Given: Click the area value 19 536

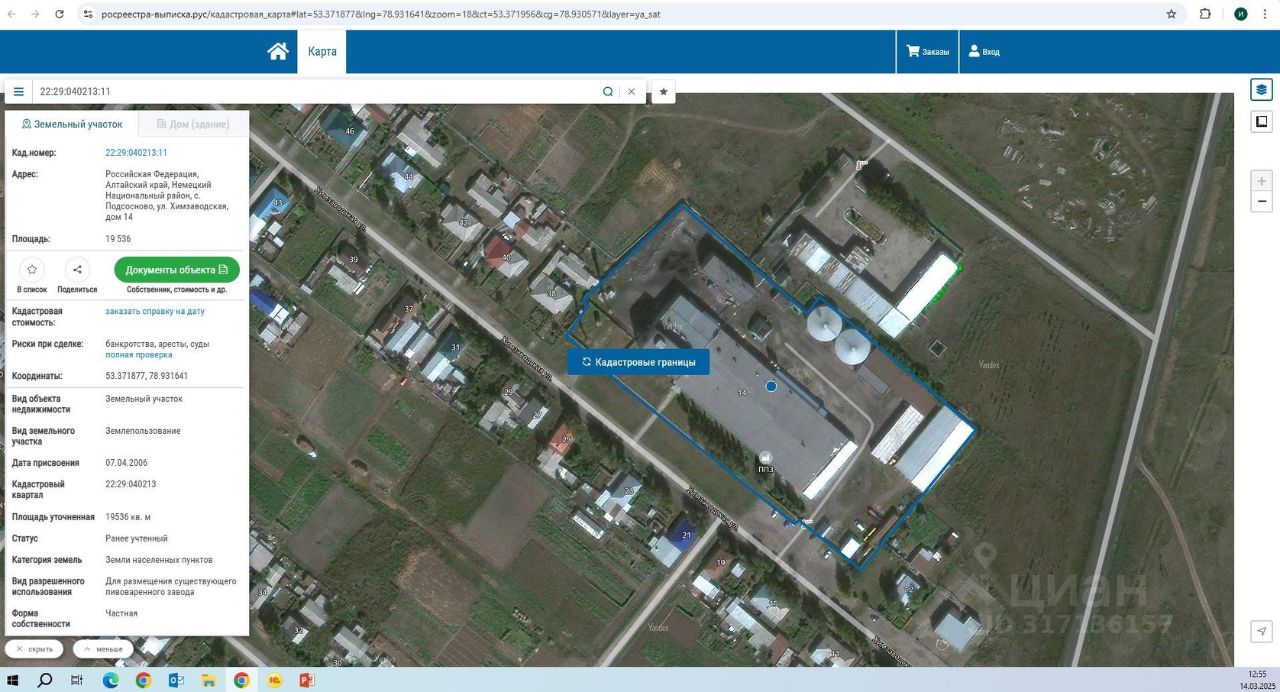Looking at the screenshot, I should coord(118,239).
